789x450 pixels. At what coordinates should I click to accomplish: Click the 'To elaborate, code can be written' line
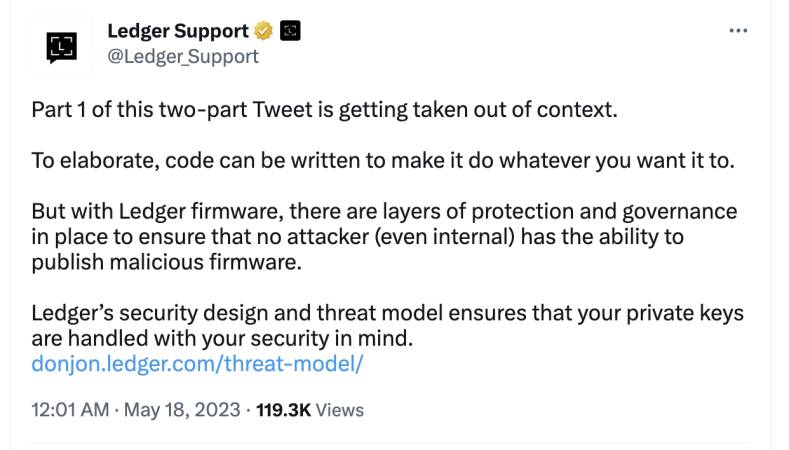383,161
